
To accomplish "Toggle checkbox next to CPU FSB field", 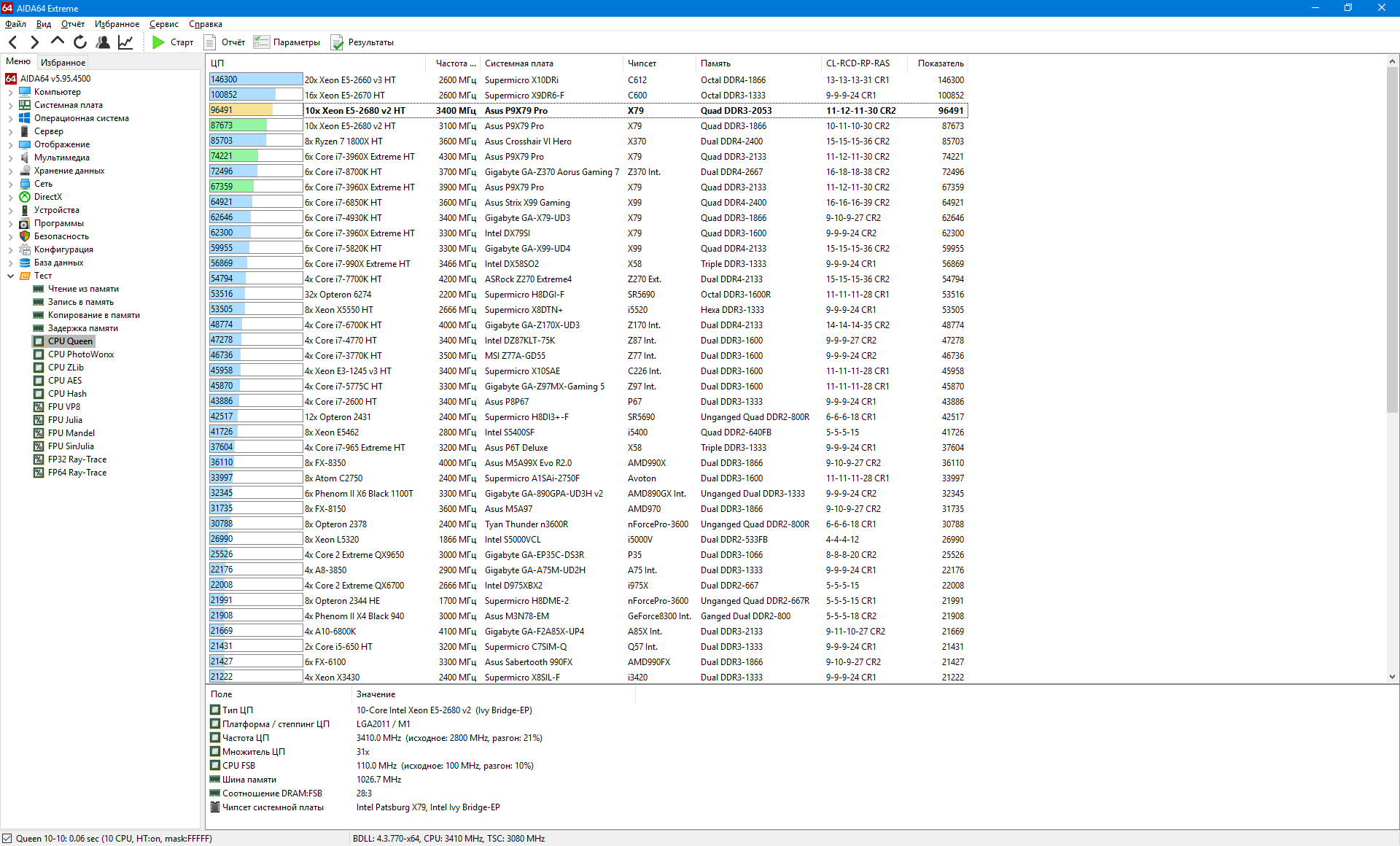I will coord(215,765).
